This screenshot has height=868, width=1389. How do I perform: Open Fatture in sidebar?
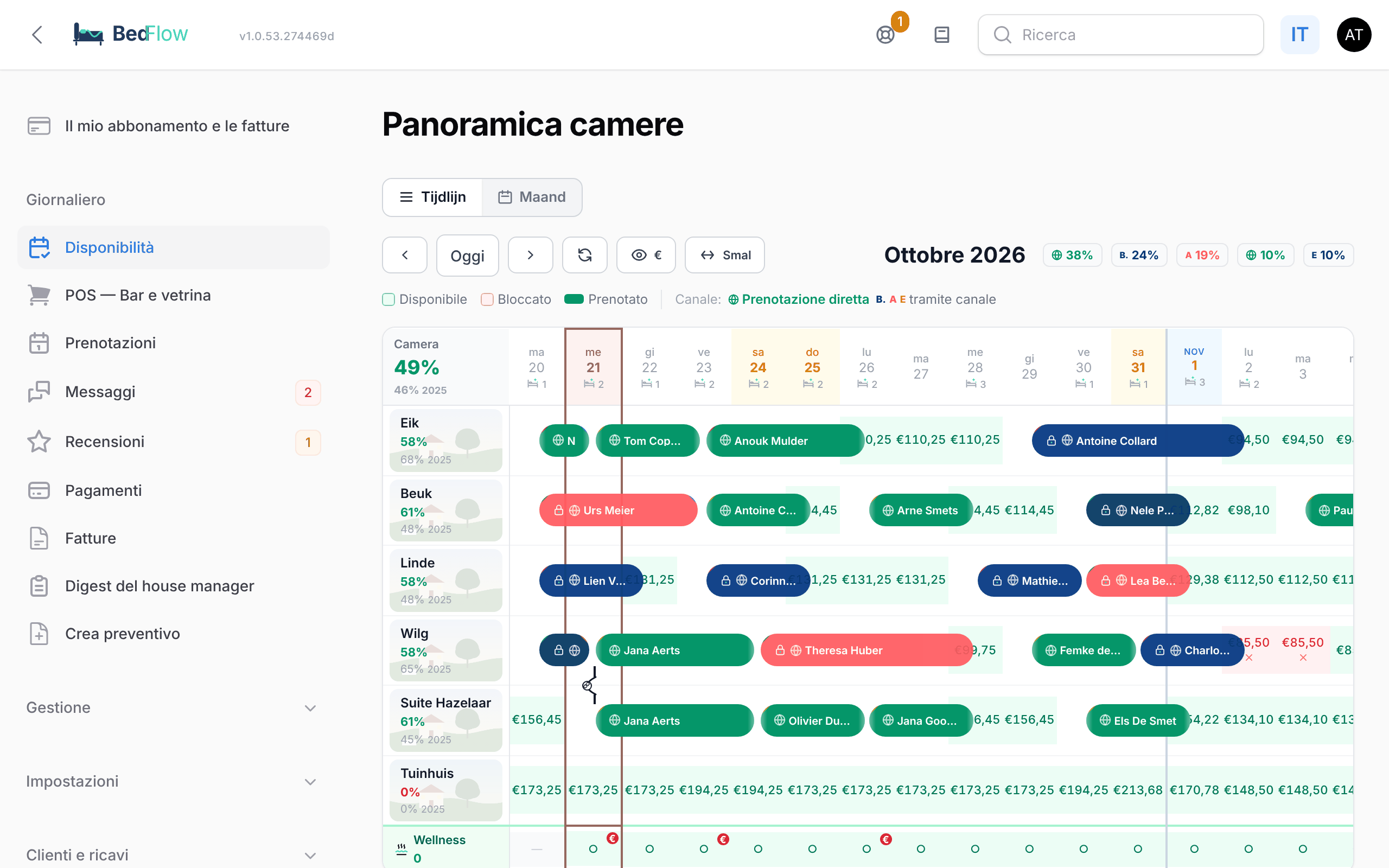click(173, 538)
